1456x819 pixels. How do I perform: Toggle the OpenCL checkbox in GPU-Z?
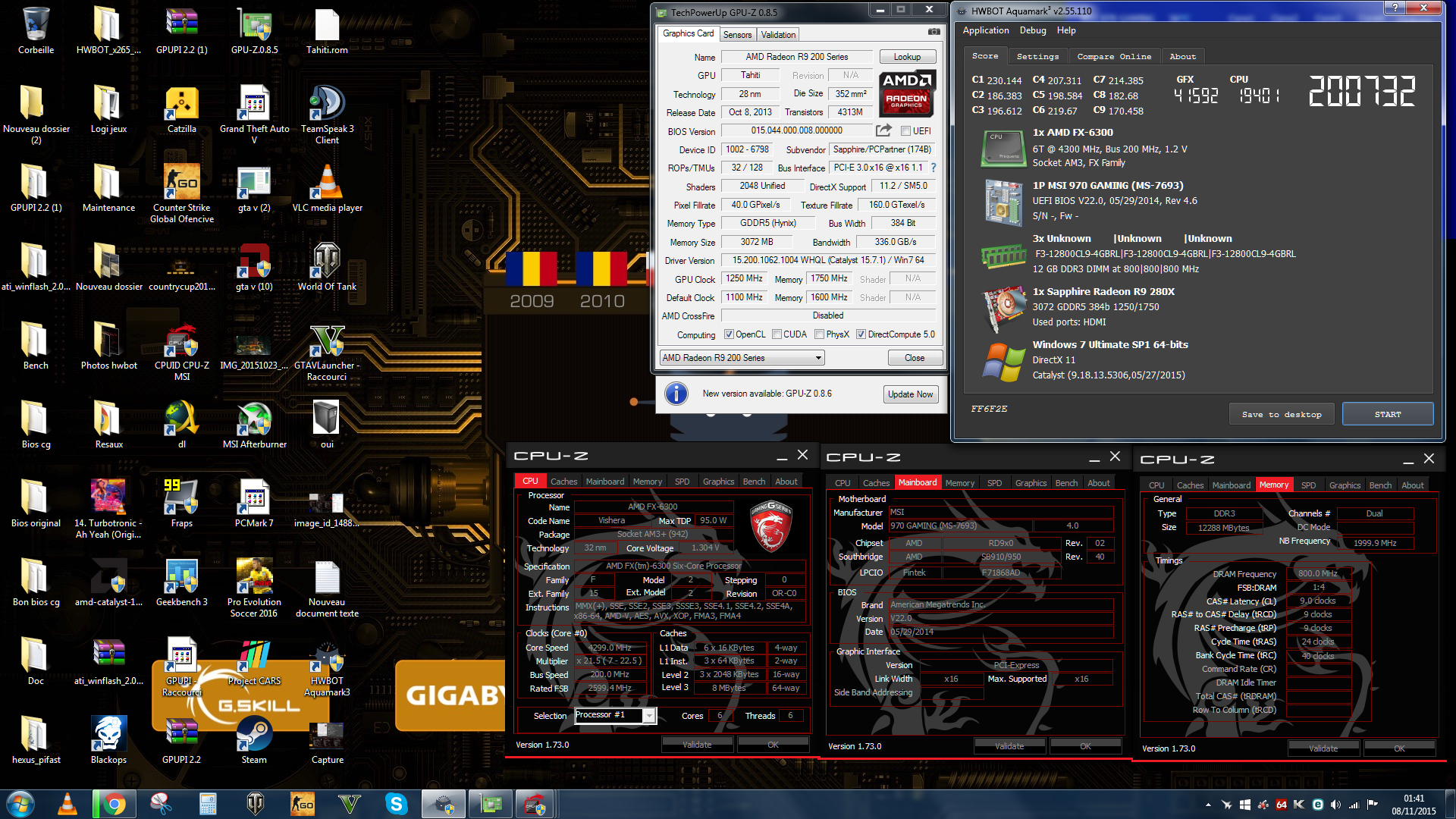coord(729,334)
